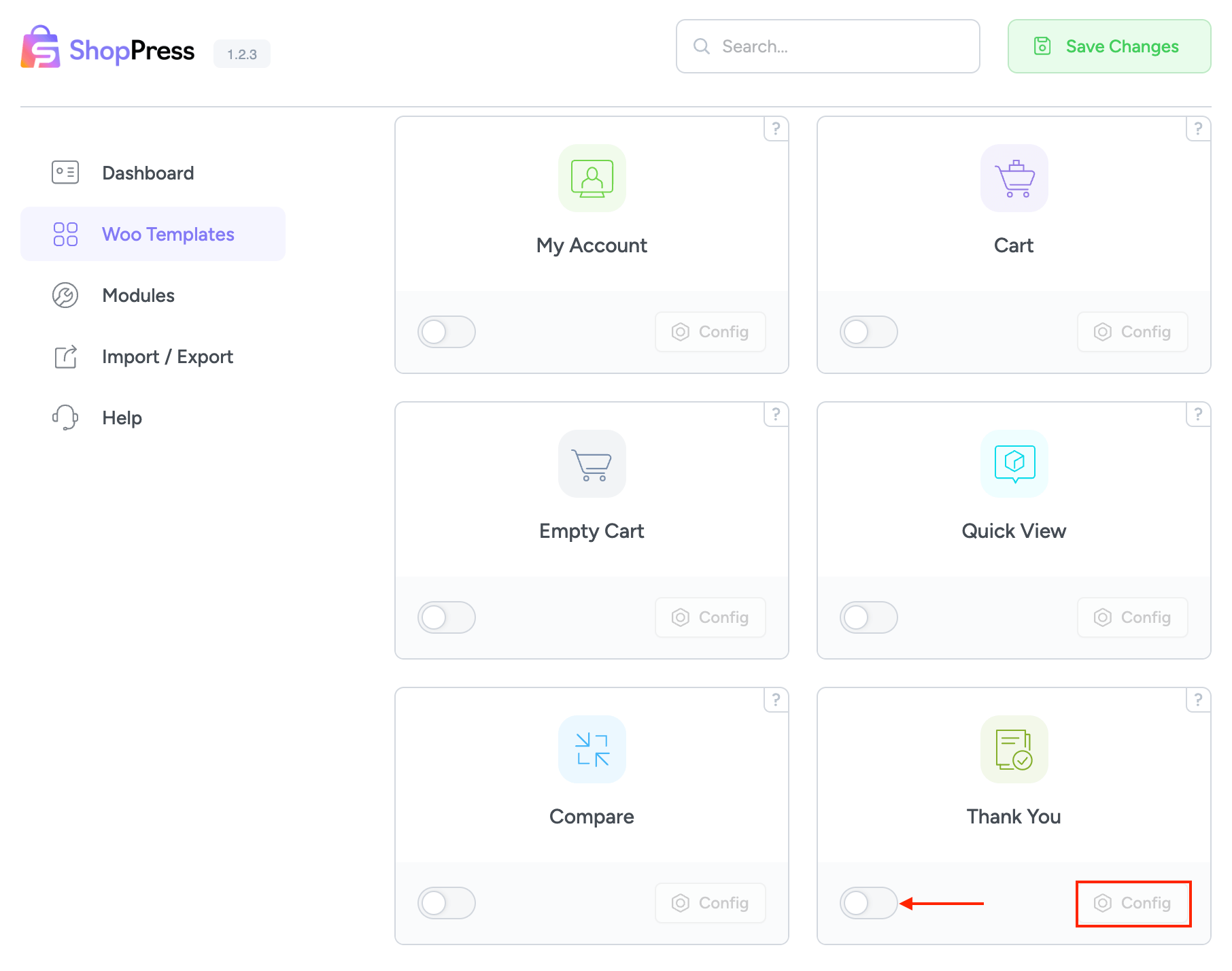Click the Save Changes button
Screen dimensions: 1232x971
coord(1109,46)
